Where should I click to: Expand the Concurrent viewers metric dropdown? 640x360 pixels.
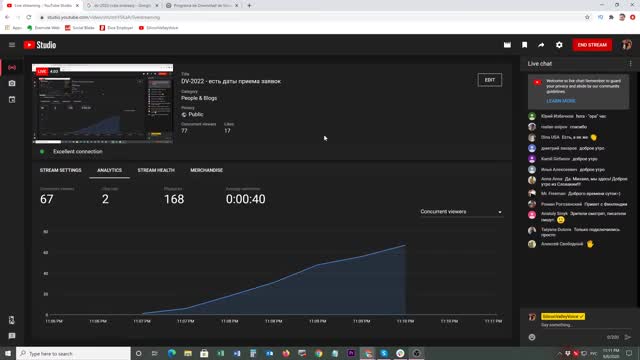pyautogui.click(x=461, y=212)
